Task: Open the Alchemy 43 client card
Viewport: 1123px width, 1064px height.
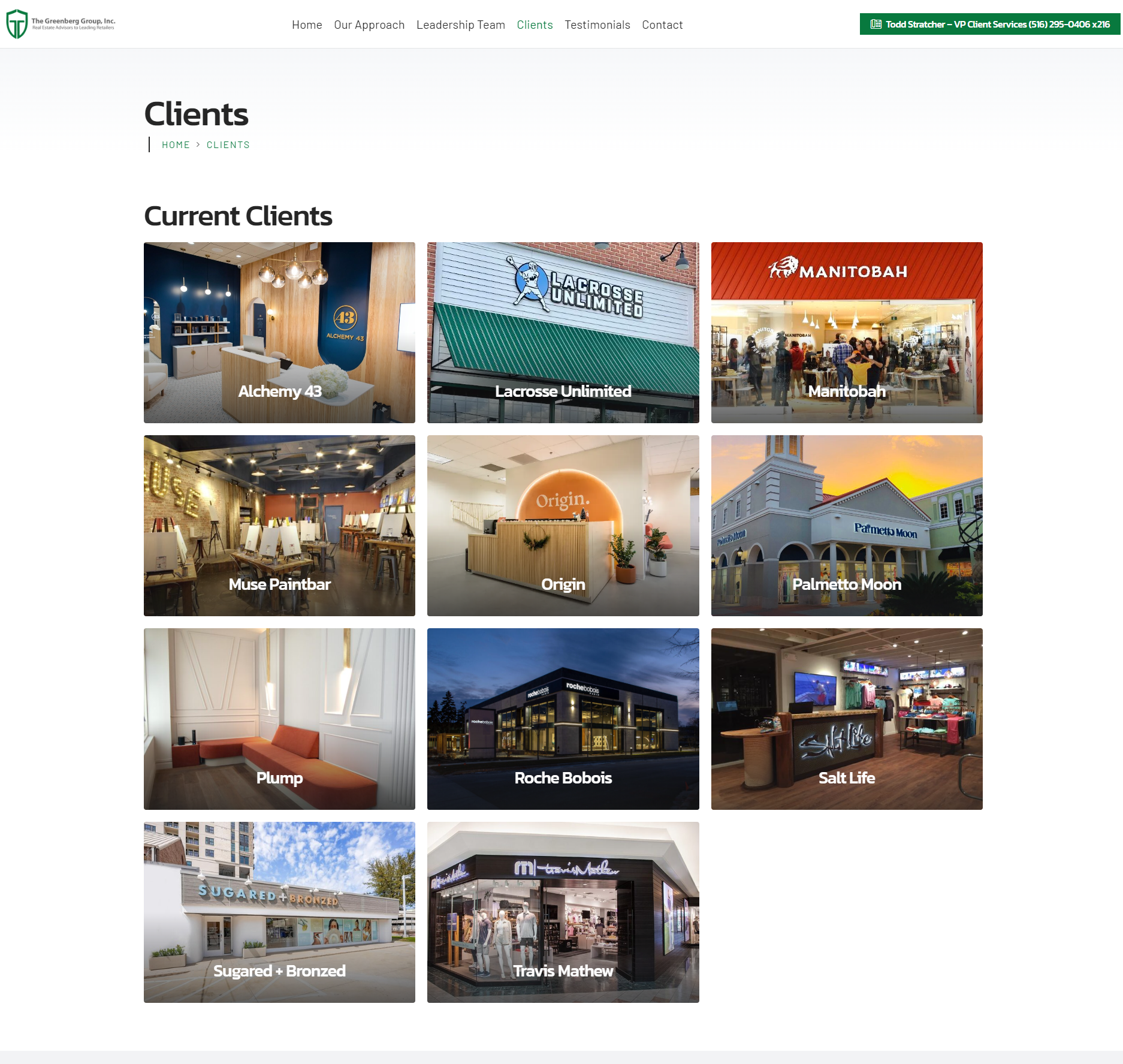Action: pos(279,333)
